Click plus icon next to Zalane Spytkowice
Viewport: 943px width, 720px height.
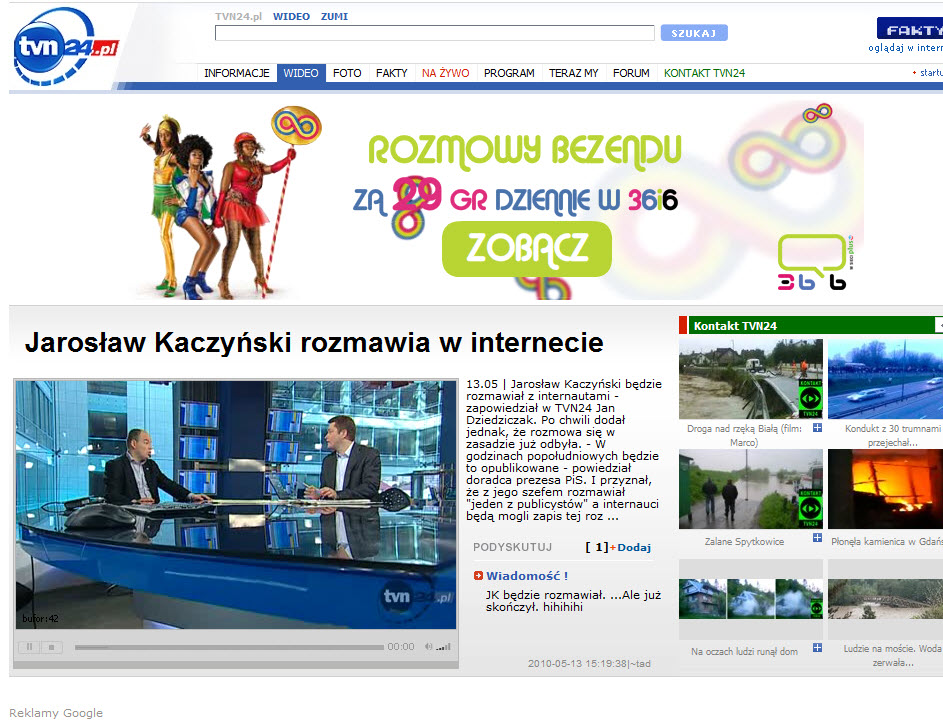817,538
